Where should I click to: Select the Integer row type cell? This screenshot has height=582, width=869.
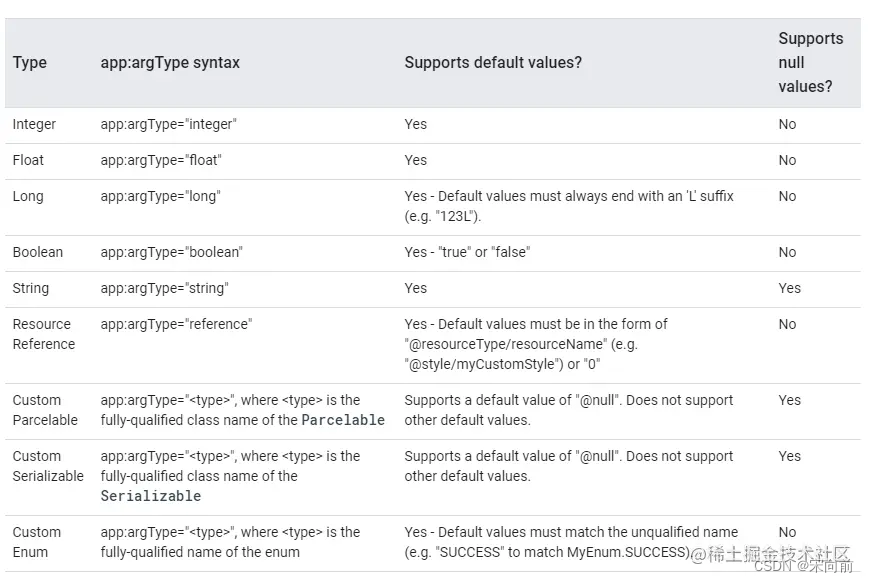34,124
